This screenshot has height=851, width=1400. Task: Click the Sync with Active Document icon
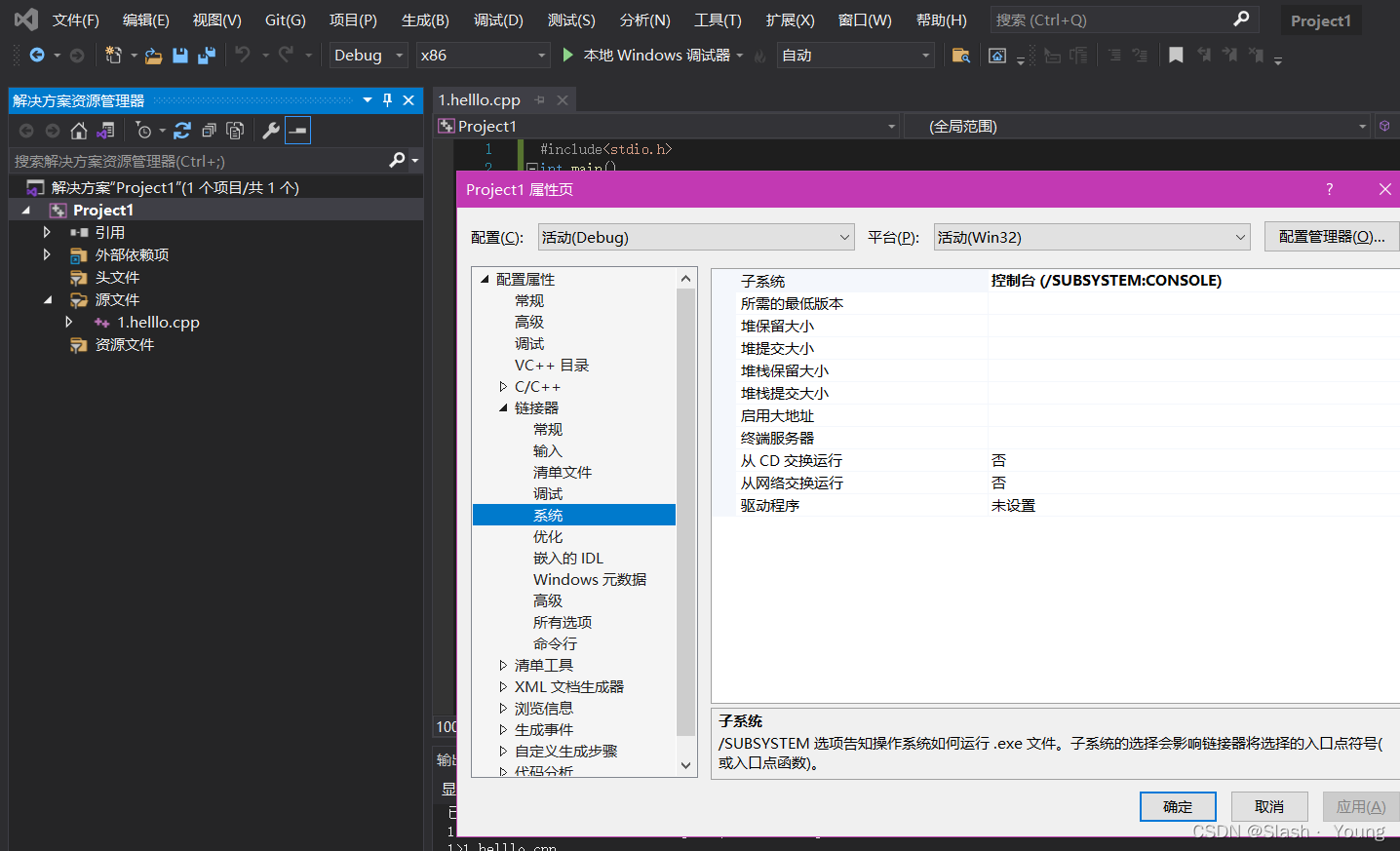click(182, 131)
